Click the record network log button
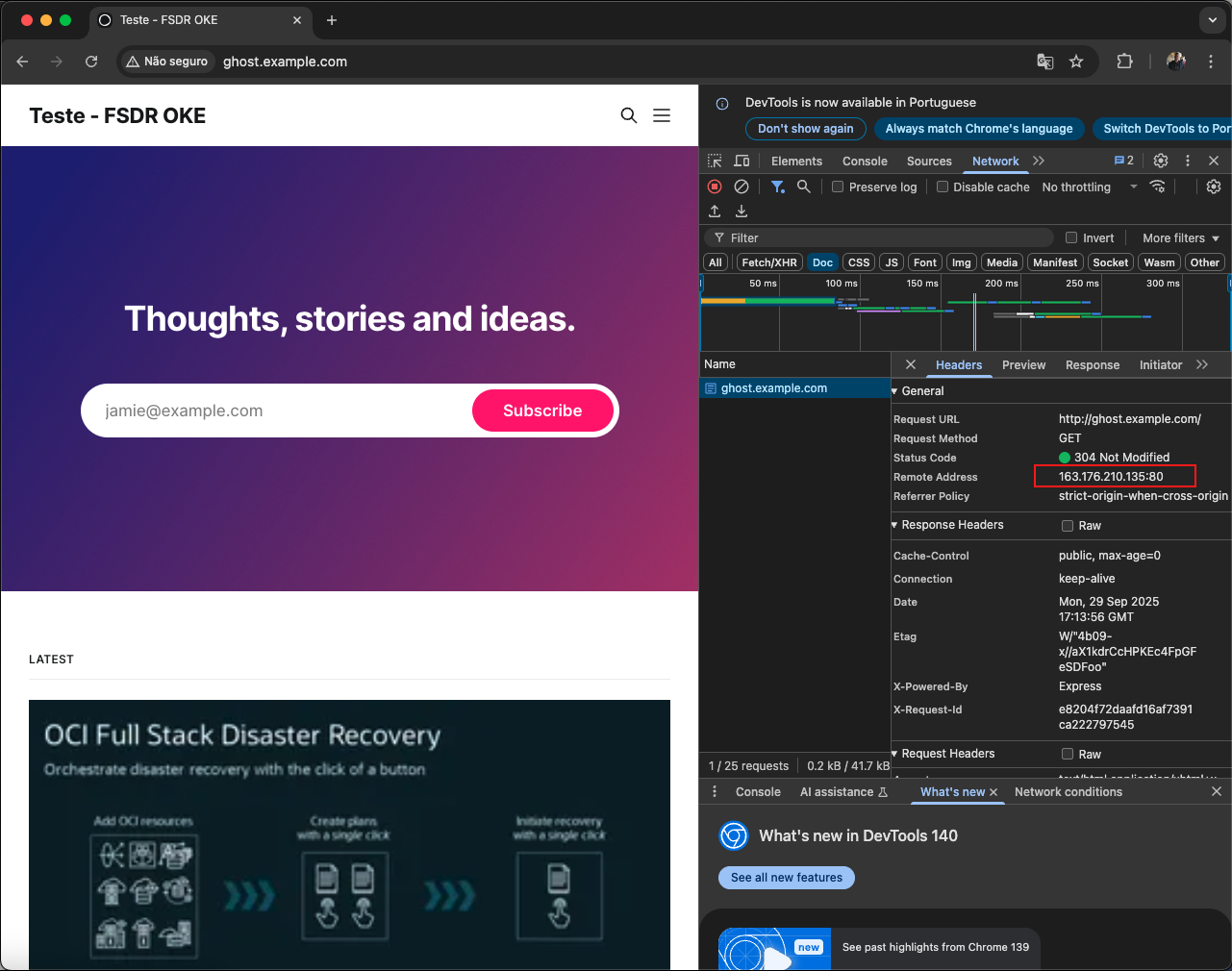The height and width of the screenshot is (971, 1232). [x=715, y=187]
